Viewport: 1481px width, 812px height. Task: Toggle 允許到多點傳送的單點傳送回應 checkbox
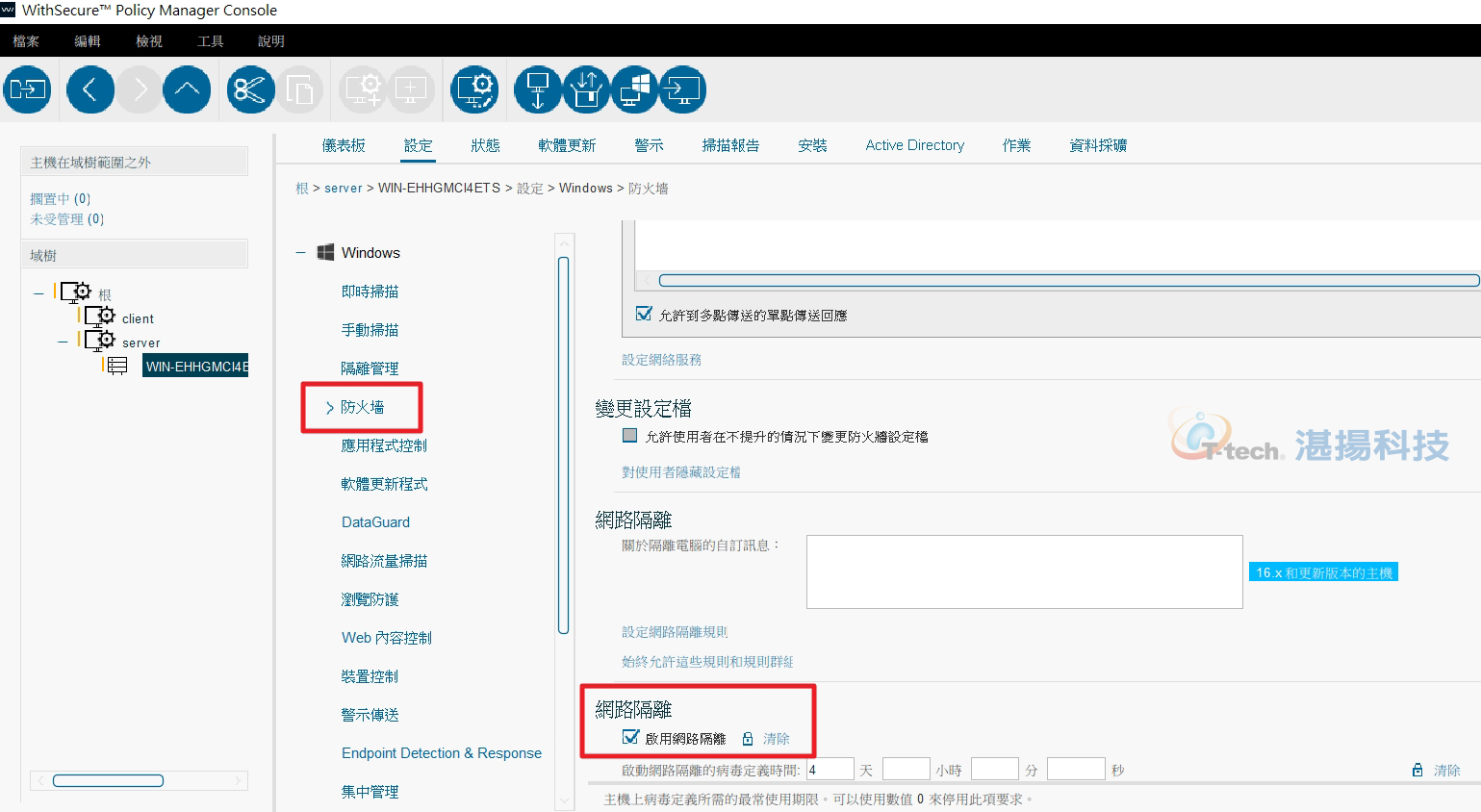tap(644, 314)
